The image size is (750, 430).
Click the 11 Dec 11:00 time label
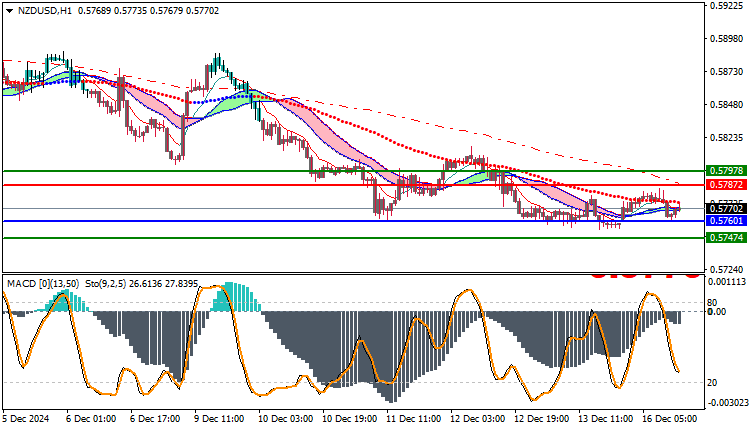tap(414, 419)
